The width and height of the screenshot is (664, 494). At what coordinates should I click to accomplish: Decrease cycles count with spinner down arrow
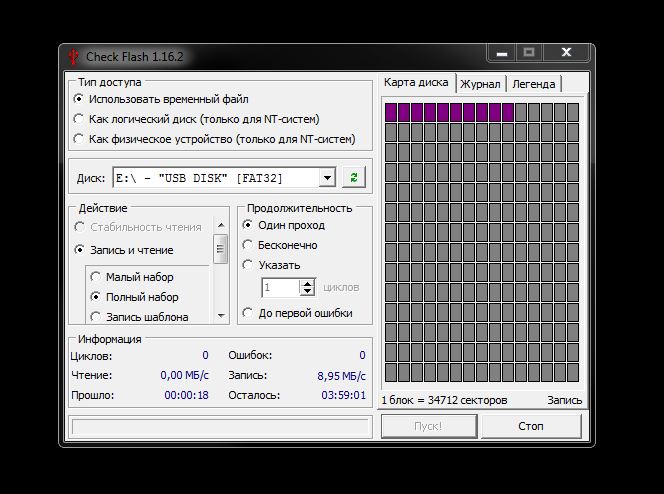point(307,292)
